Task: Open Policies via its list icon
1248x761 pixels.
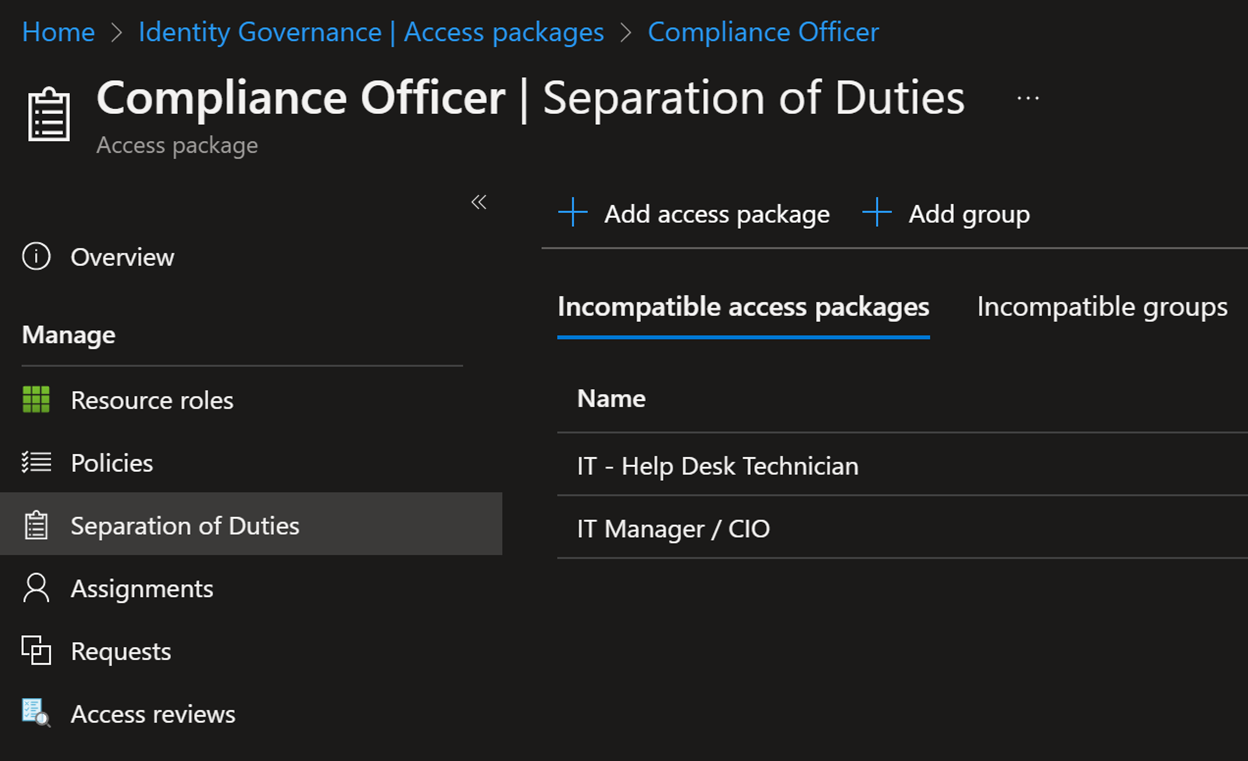Action: [36, 462]
